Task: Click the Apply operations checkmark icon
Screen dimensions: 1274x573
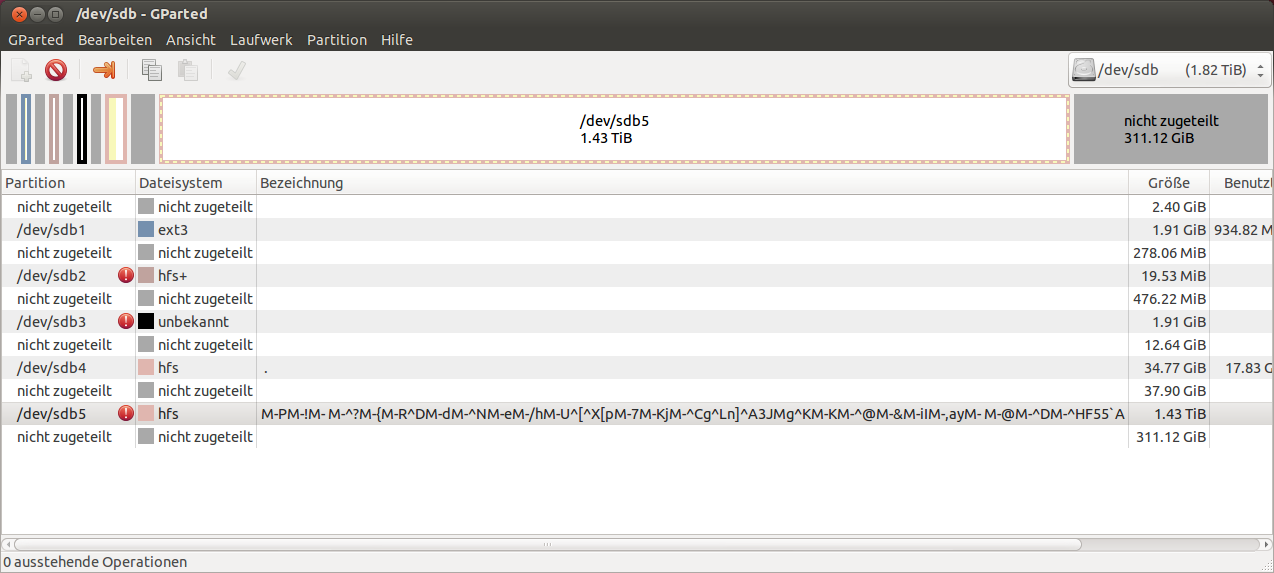Action: (x=237, y=70)
